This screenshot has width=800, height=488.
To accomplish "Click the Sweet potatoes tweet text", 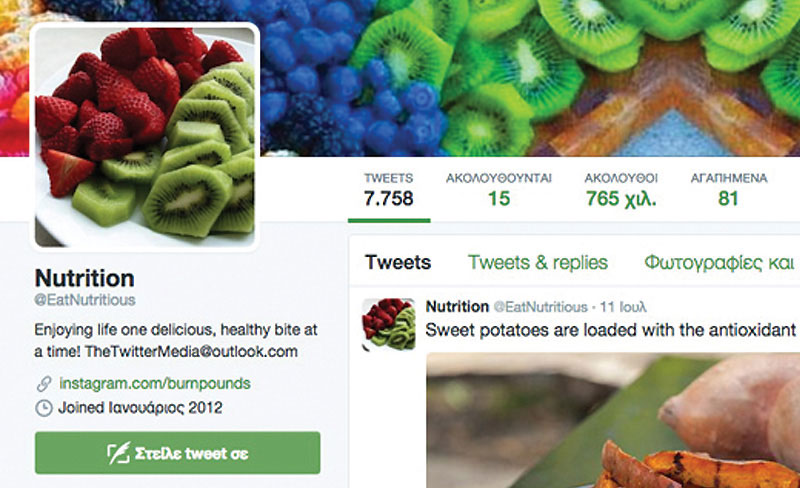I will pos(611,330).
